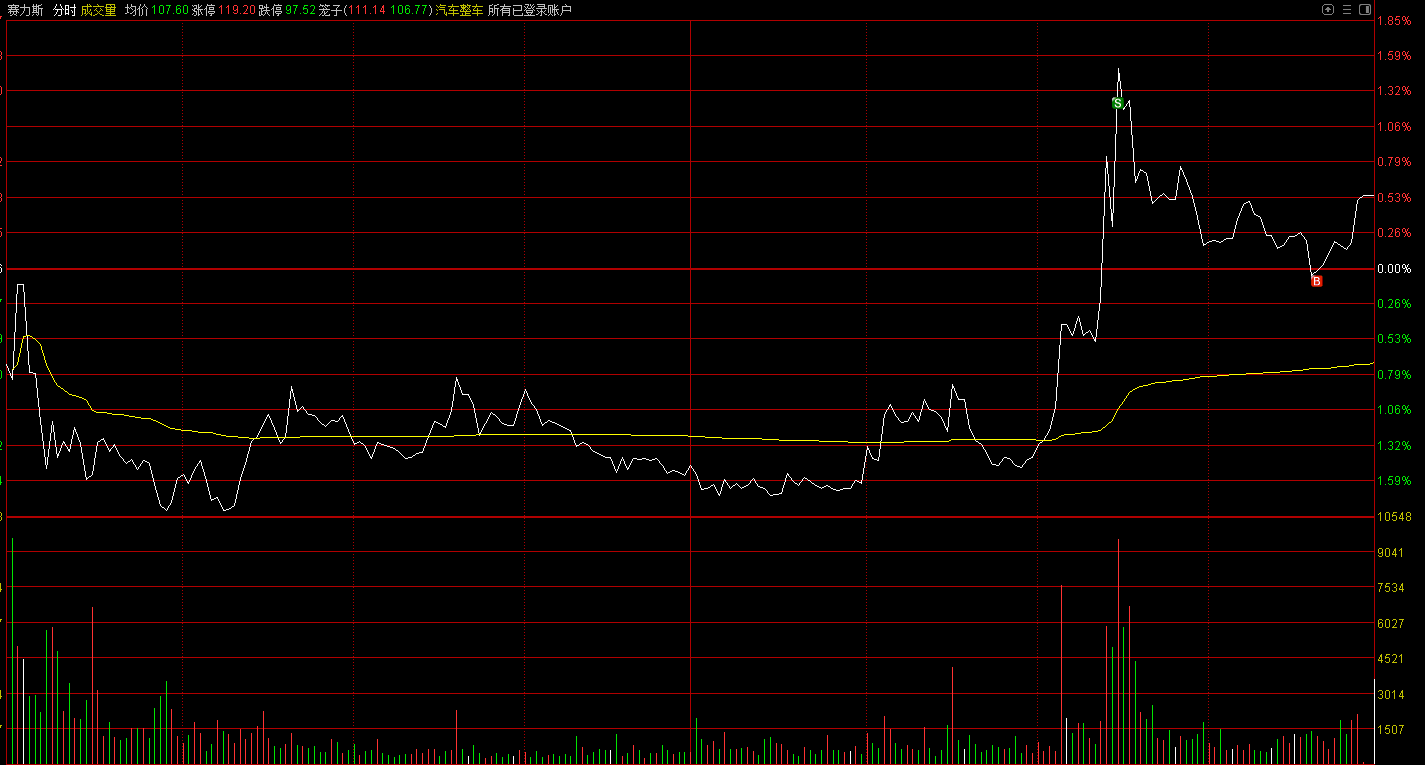Click the 所有已登录账户 account selector

529,10
